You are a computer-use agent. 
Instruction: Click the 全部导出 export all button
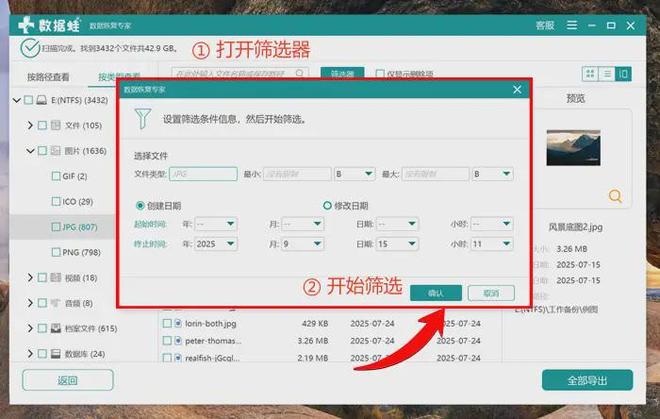click(x=587, y=380)
